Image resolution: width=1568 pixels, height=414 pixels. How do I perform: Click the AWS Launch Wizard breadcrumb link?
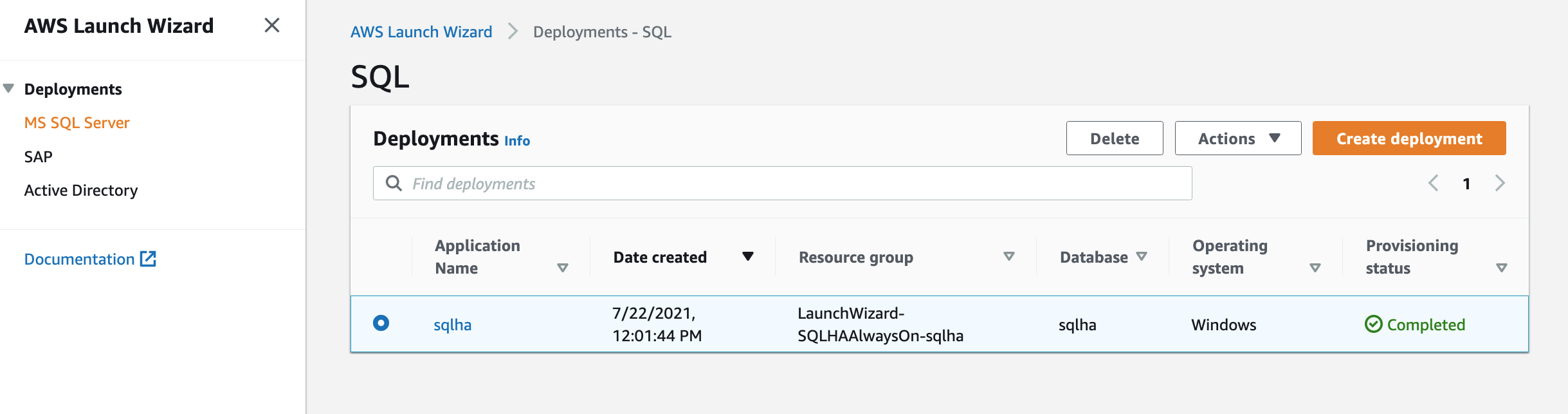click(x=421, y=32)
